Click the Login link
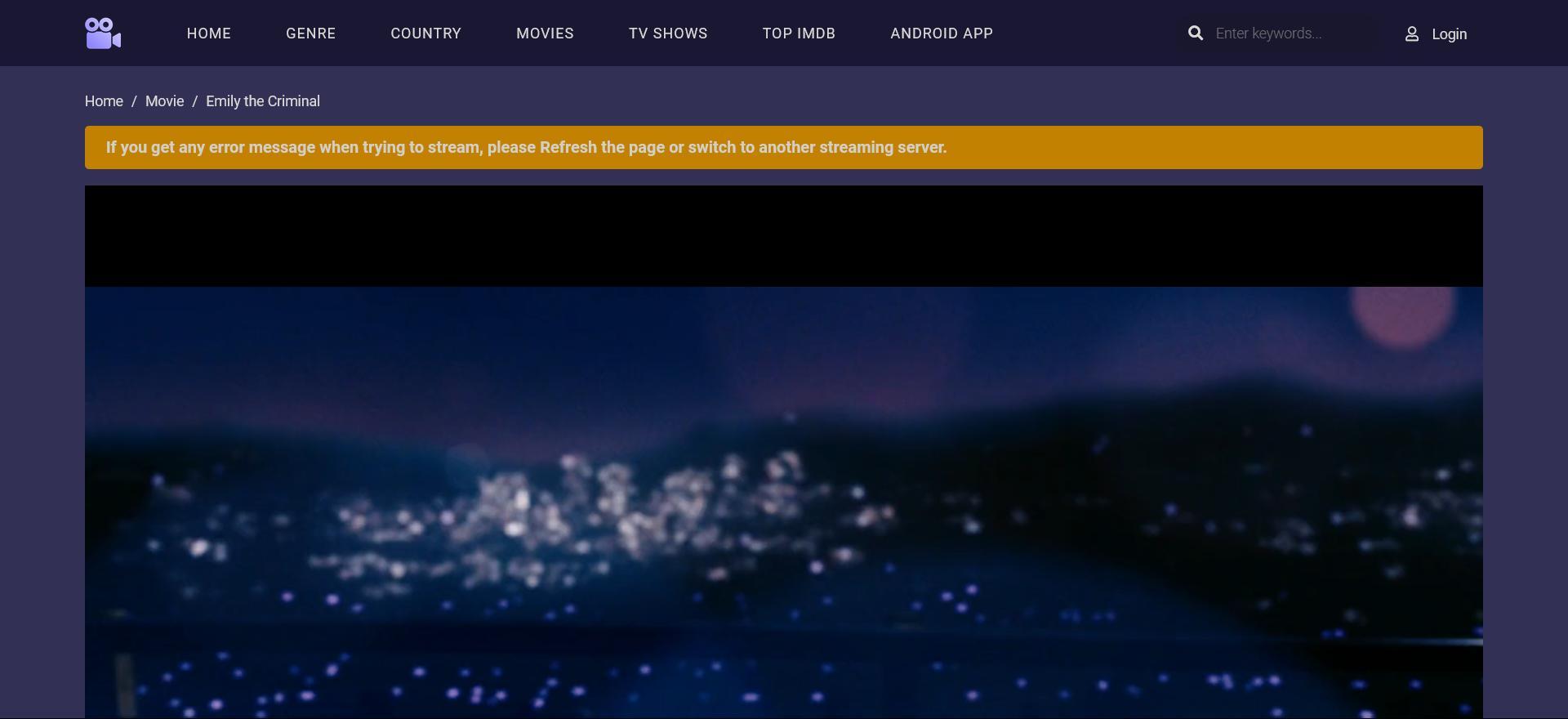 [1450, 34]
